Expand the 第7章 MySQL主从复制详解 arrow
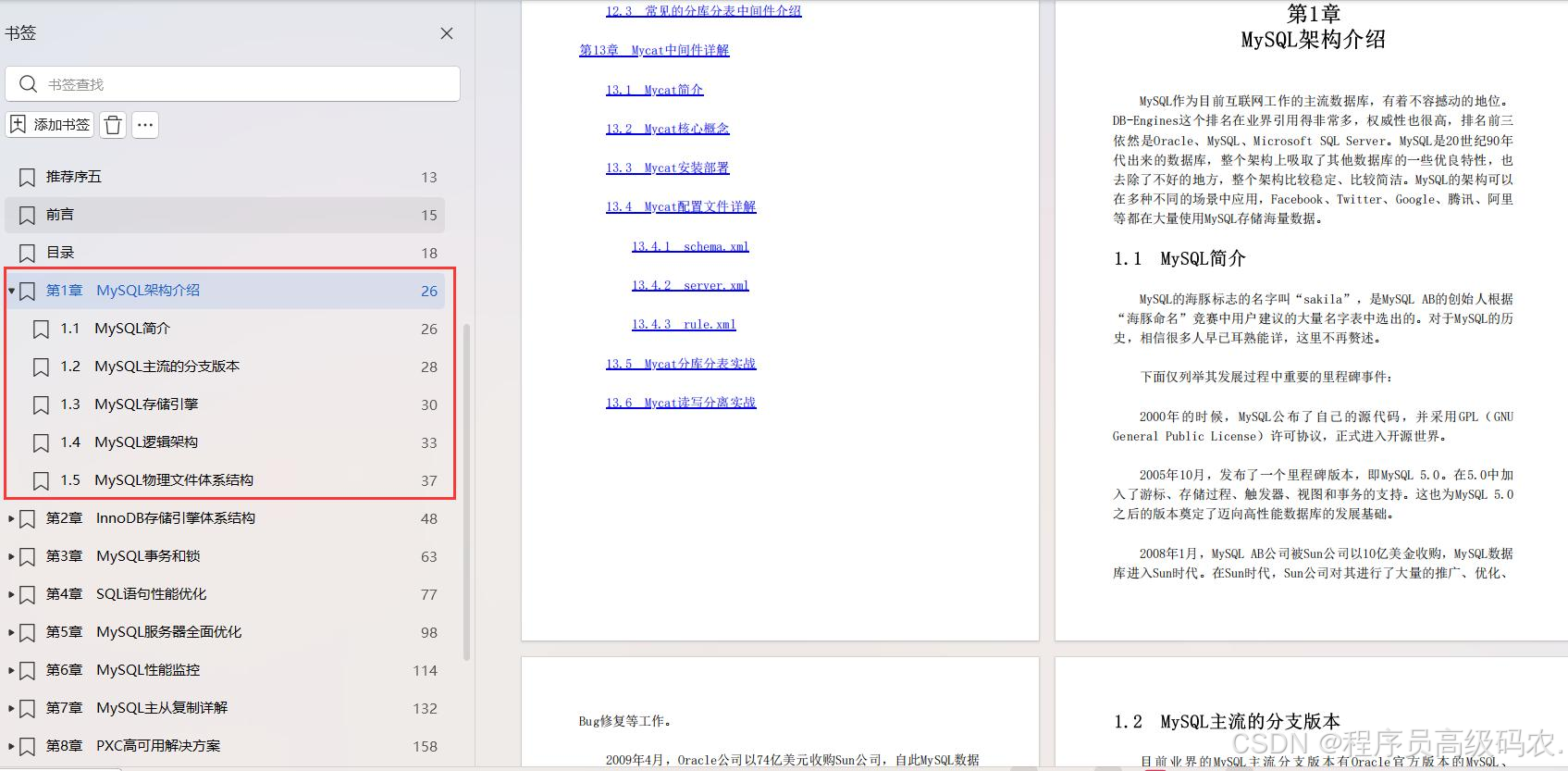The height and width of the screenshot is (771, 1568). click(11, 708)
